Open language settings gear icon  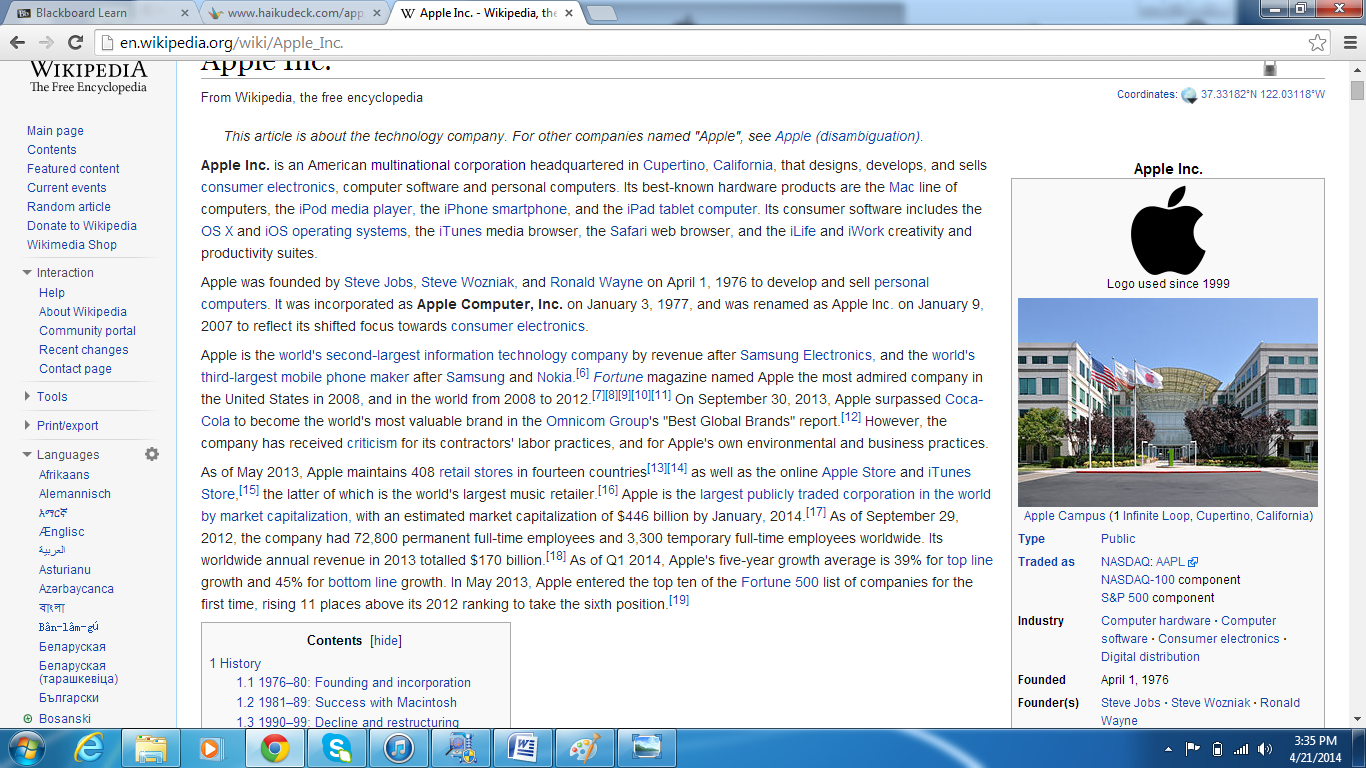[x=152, y=454]
